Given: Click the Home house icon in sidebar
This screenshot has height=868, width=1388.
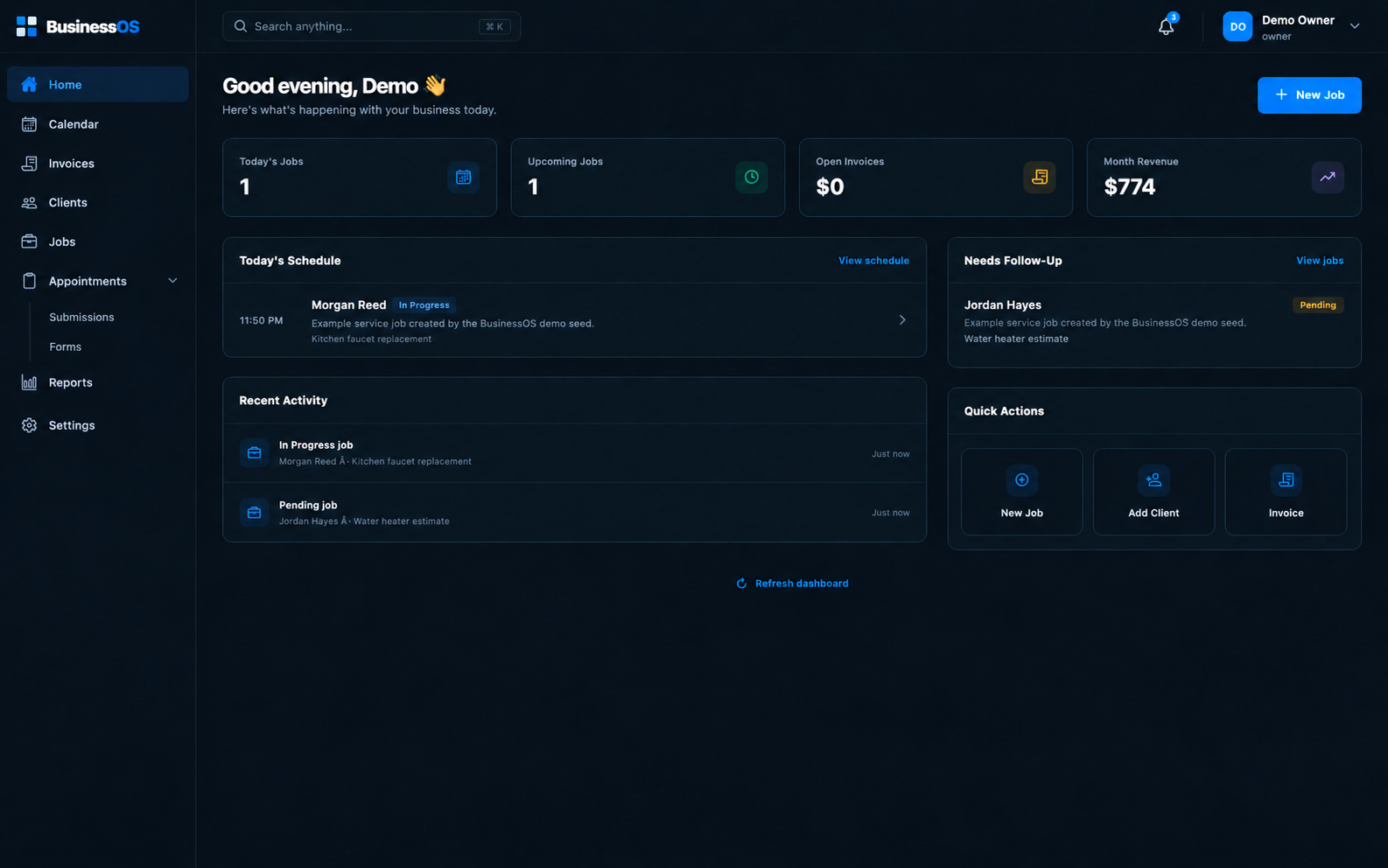Looking at the screenshot, I should pos(29,84).
